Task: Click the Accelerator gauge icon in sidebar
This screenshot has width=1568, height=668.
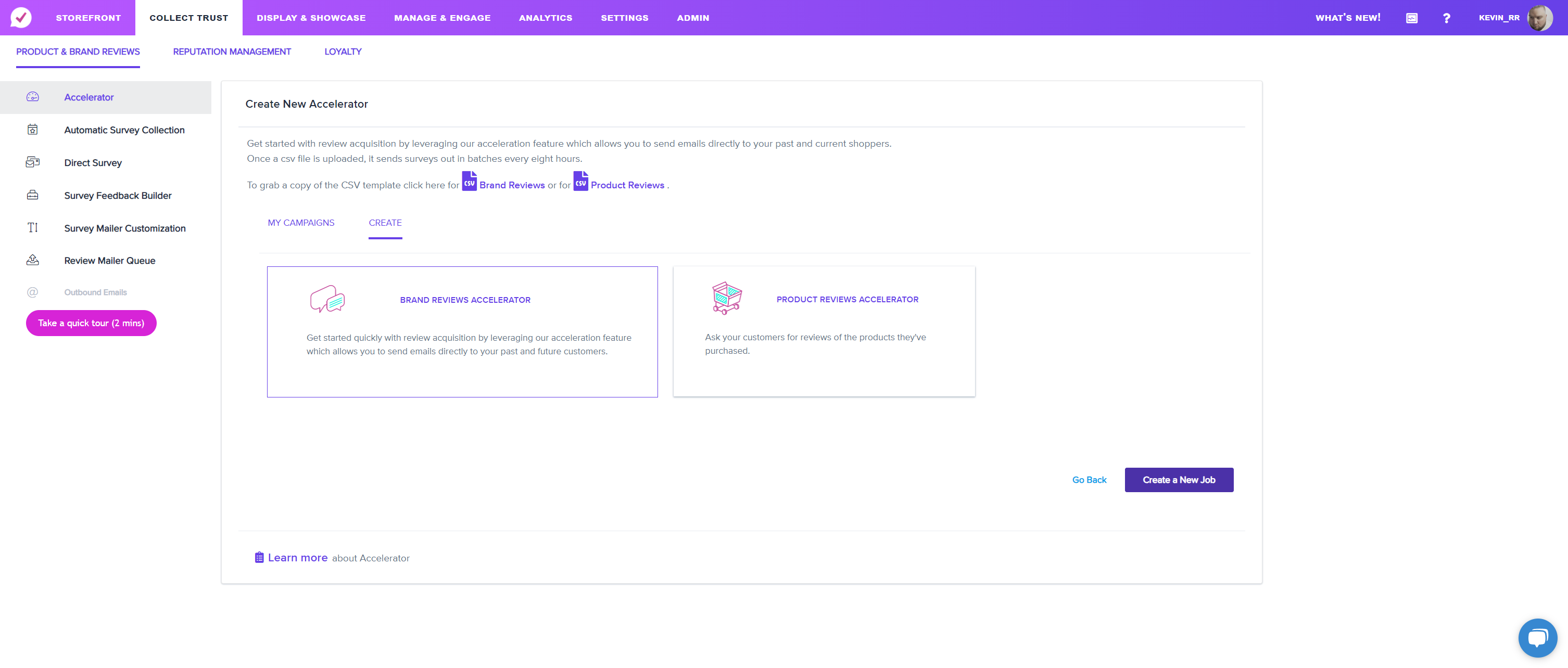Action: click(33, 97)
